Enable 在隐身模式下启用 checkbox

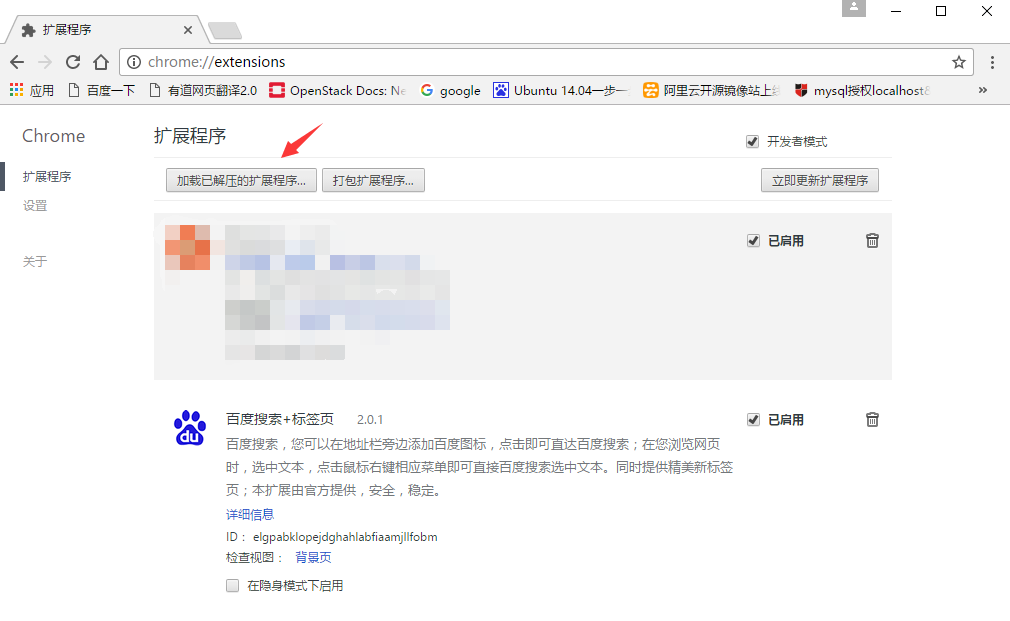click(233, 586)
